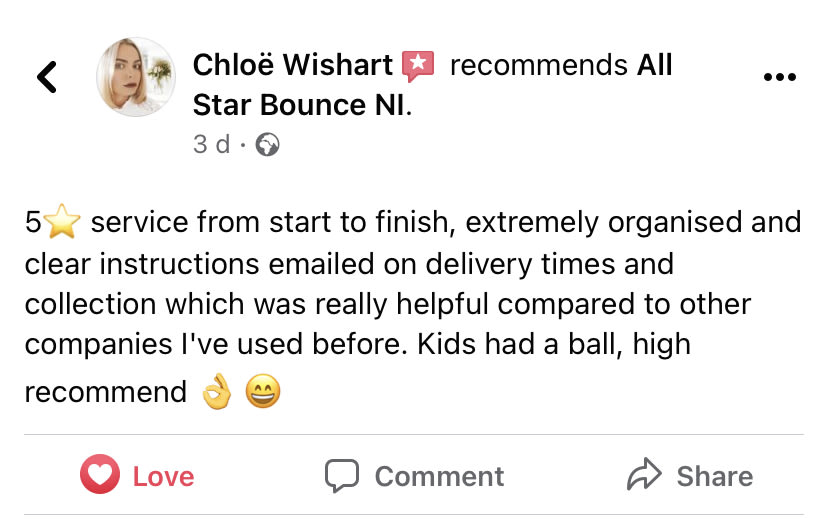828x519 pixels.
Task: Click the Love reaction label
Action: 163,477
